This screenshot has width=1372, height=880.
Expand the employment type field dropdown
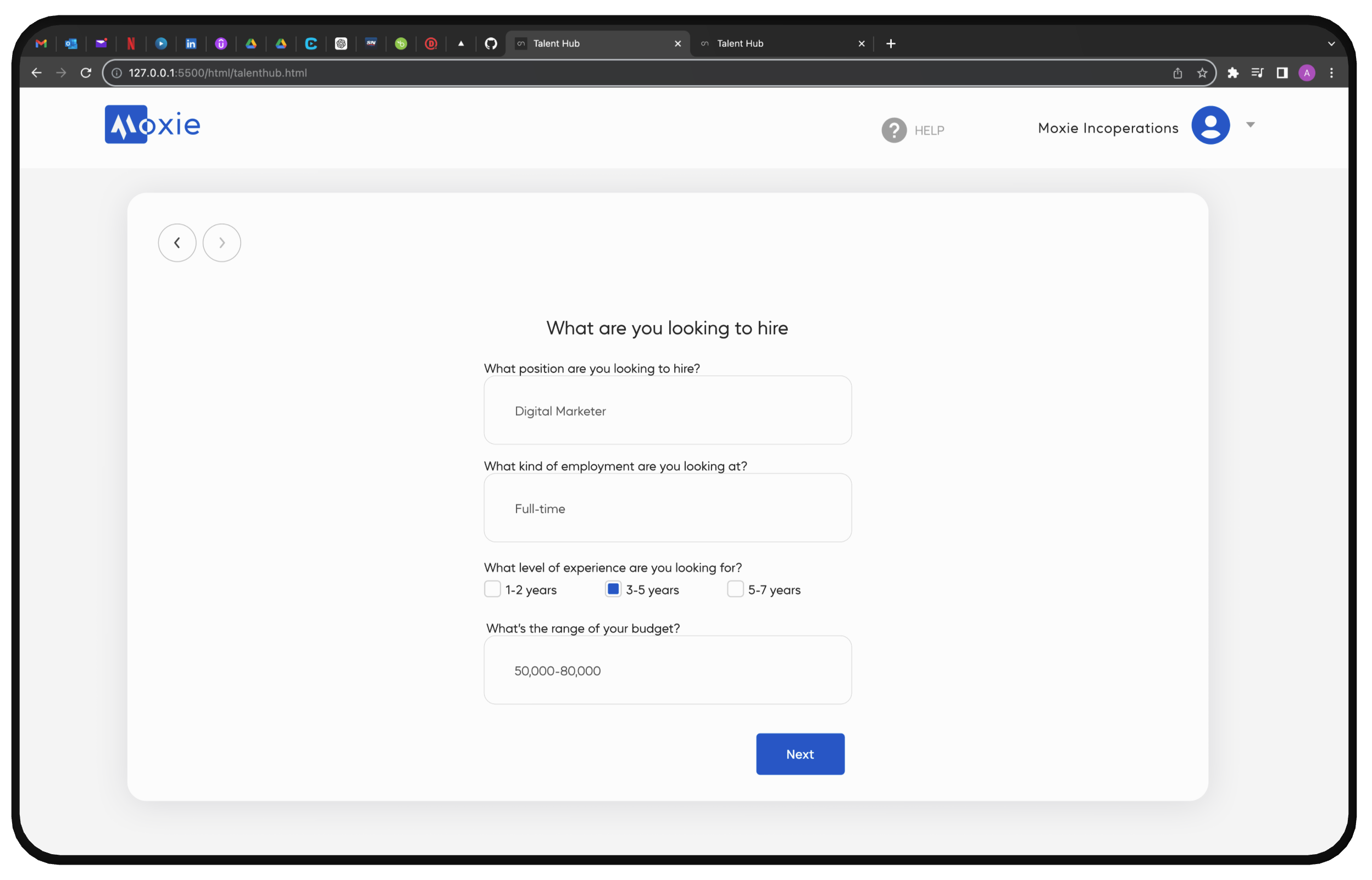[x=667, y=508]
